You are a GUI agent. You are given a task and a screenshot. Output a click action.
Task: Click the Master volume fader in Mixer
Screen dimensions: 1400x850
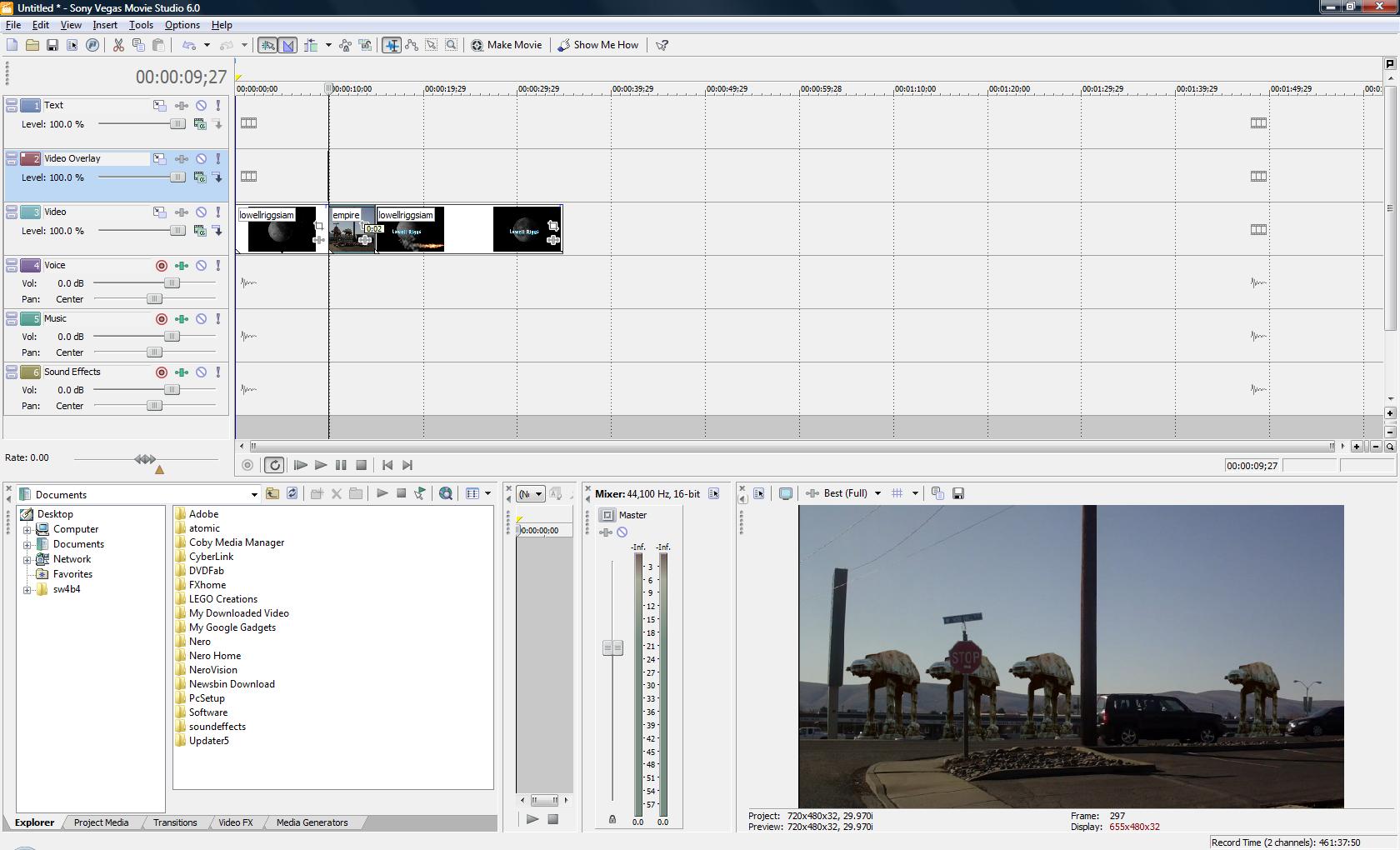(612, 647)
